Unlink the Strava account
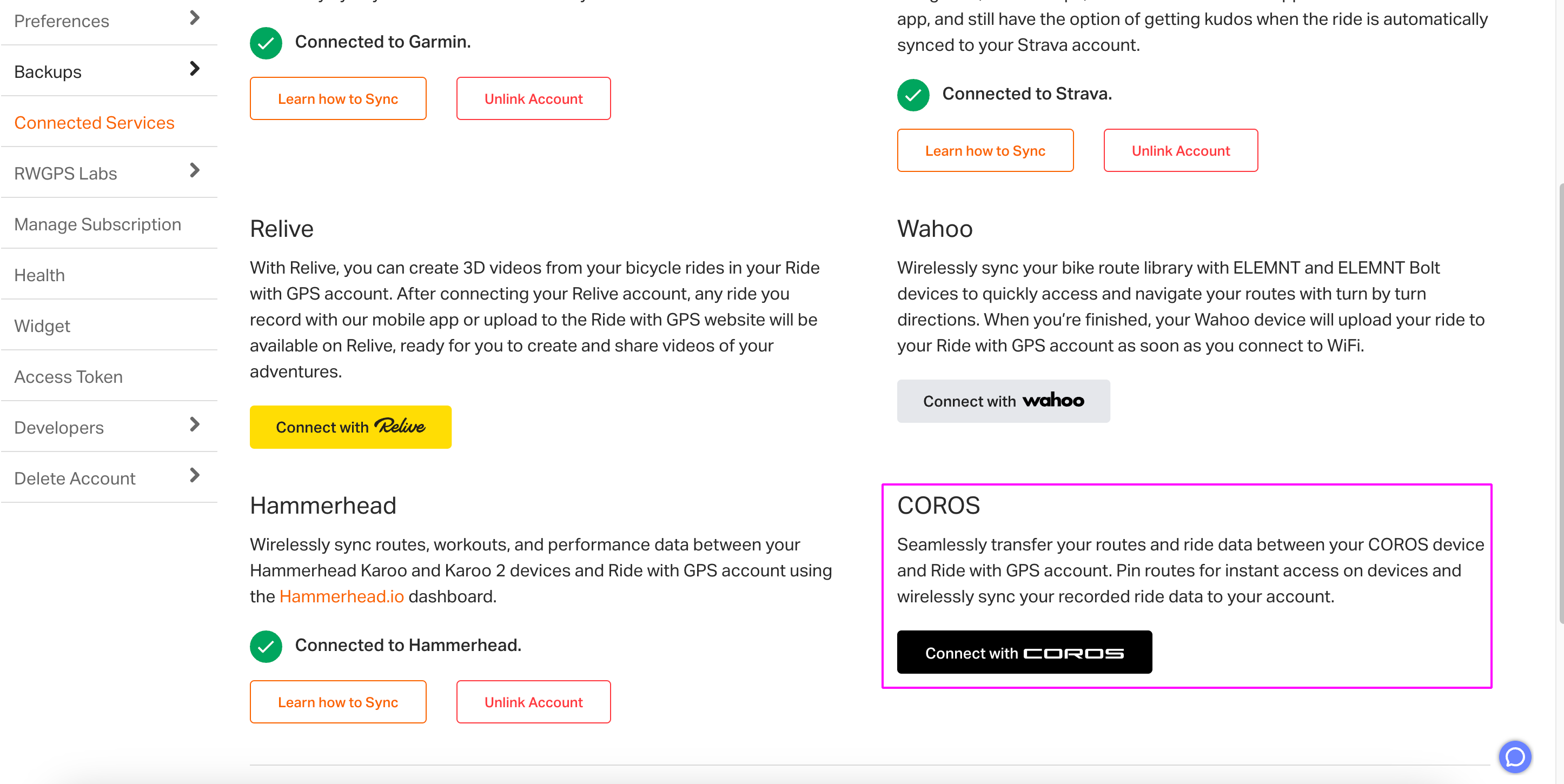 pos(1180,150)
